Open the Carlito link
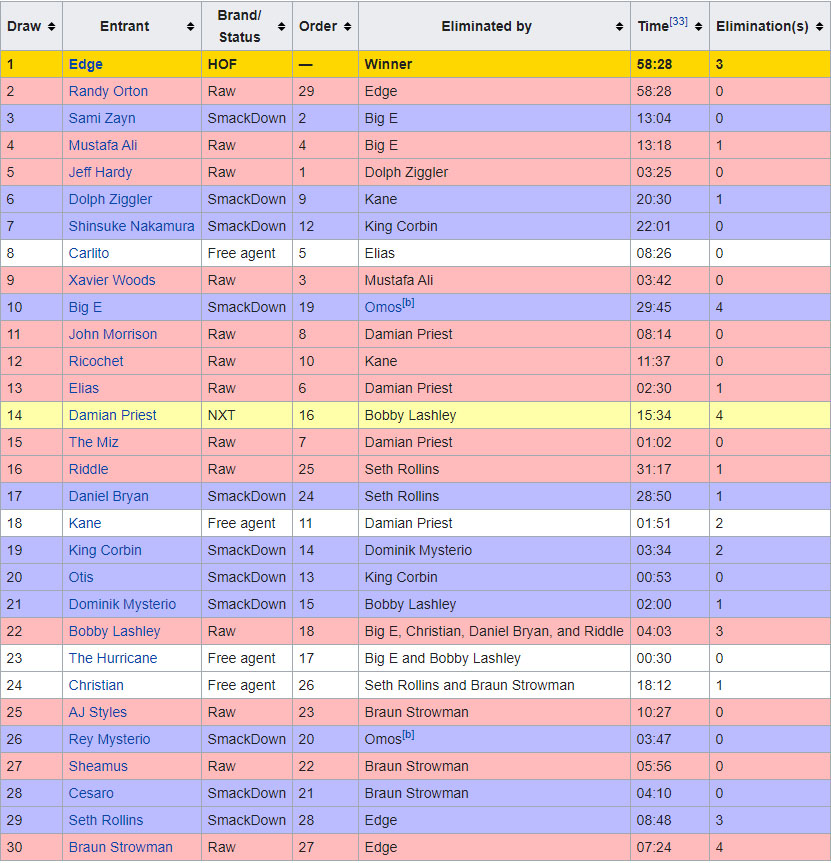The width and height of the screenshot is (831, 863). pos(89,253)
